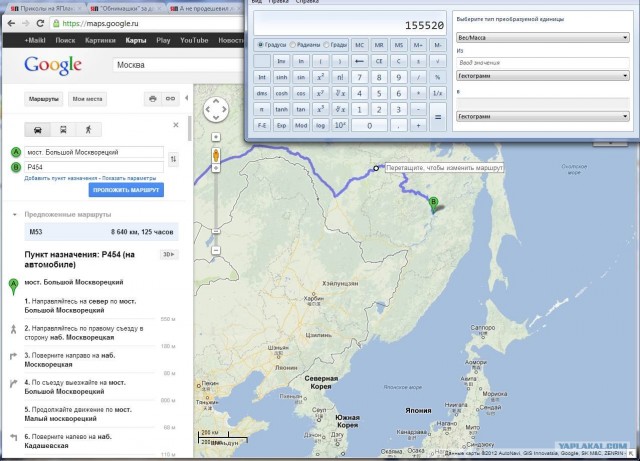Click the browser forward arrow
This screenshot has width=640, height=461.
pos(26,23)
